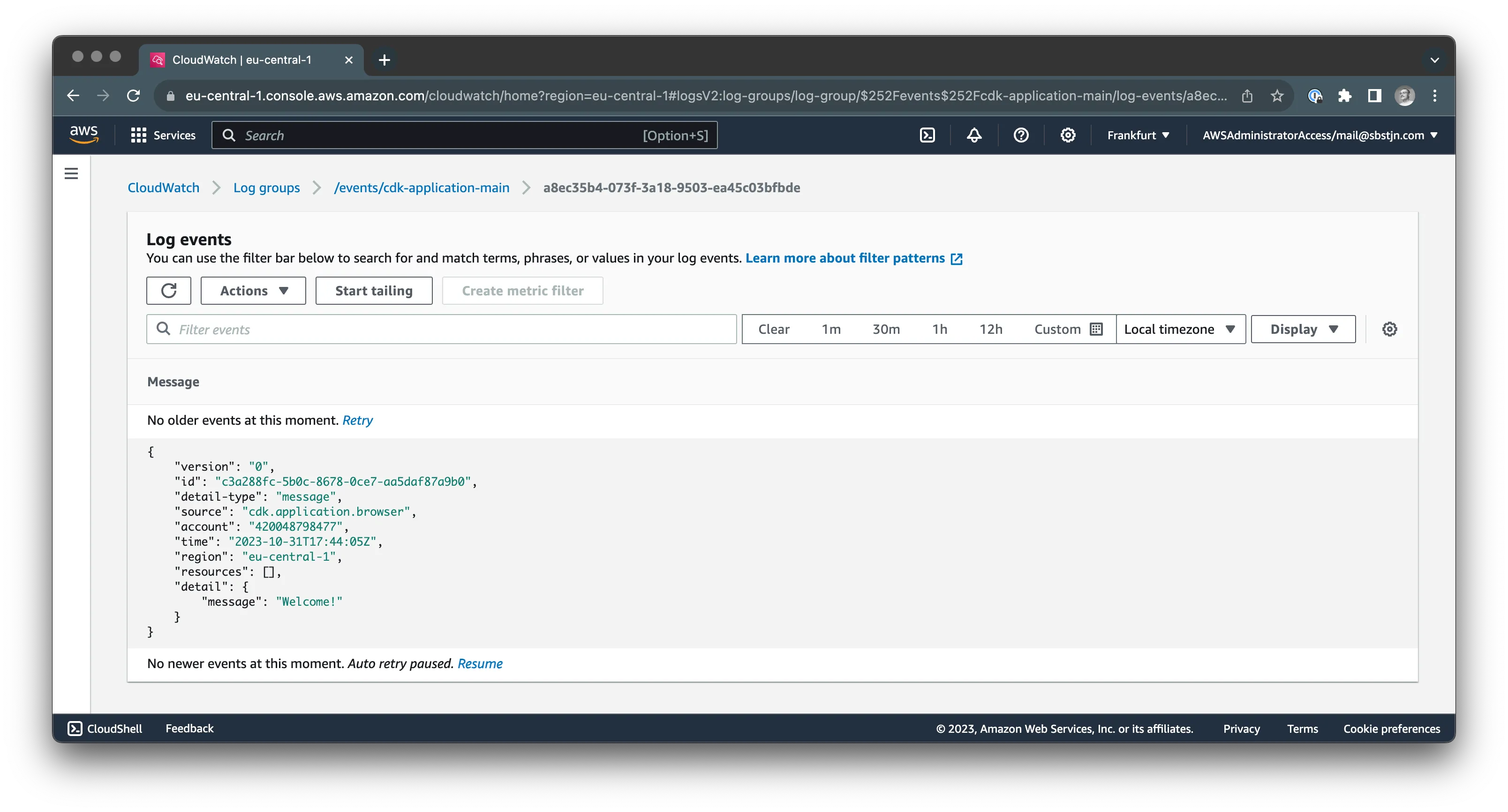Open the Display options dropdown

pyautogui.click(x=1303, y=329)
